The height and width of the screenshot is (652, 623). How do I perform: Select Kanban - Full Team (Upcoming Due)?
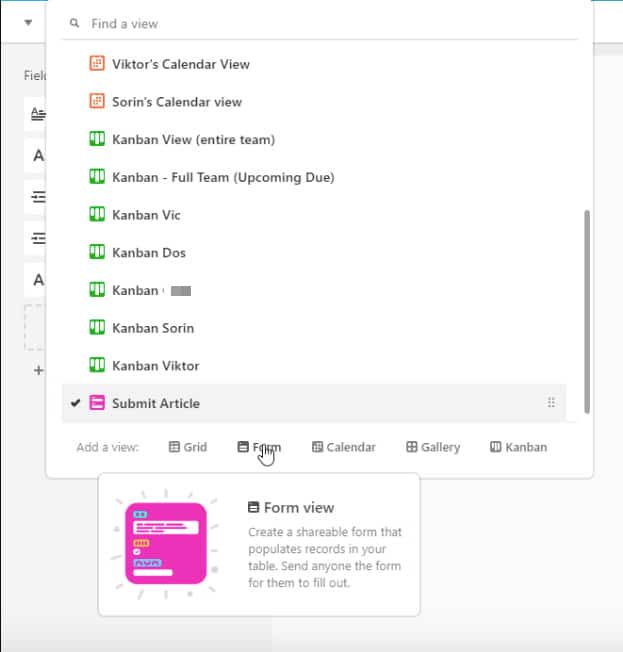tap(222, 178)
